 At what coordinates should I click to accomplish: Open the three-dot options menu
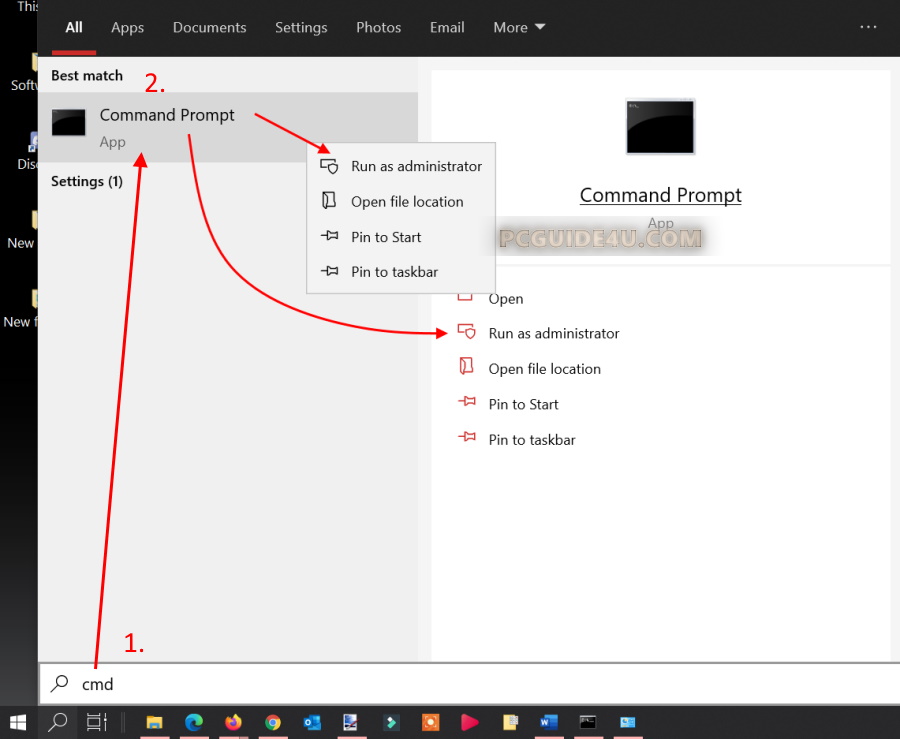click(869, 27)
